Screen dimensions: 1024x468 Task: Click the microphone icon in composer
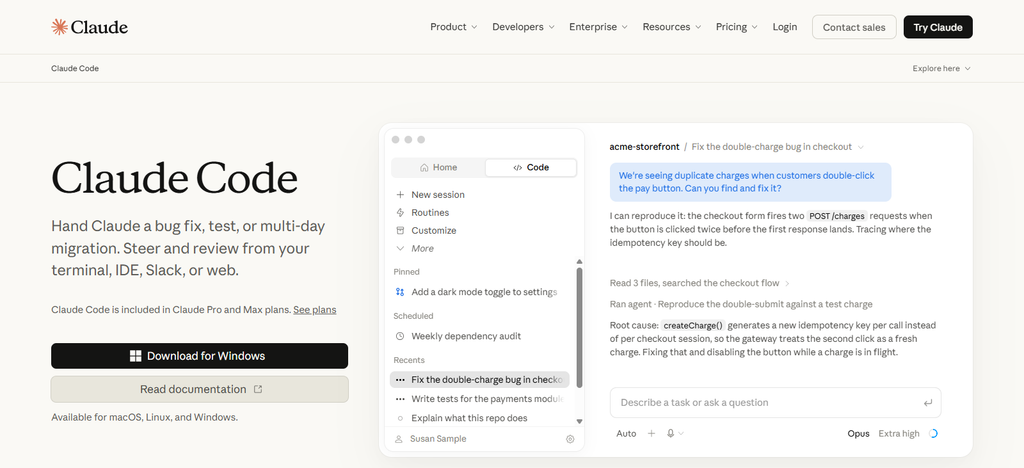click(670, 433)
